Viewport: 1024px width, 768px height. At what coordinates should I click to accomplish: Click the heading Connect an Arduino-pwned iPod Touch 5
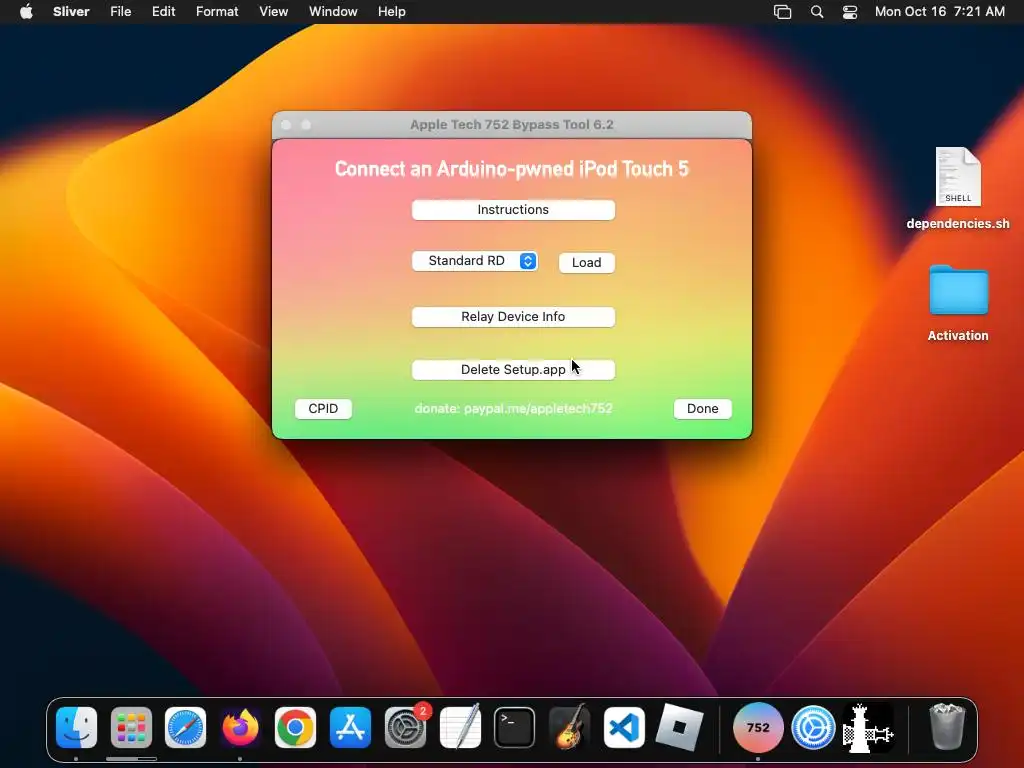coord(512,169)
